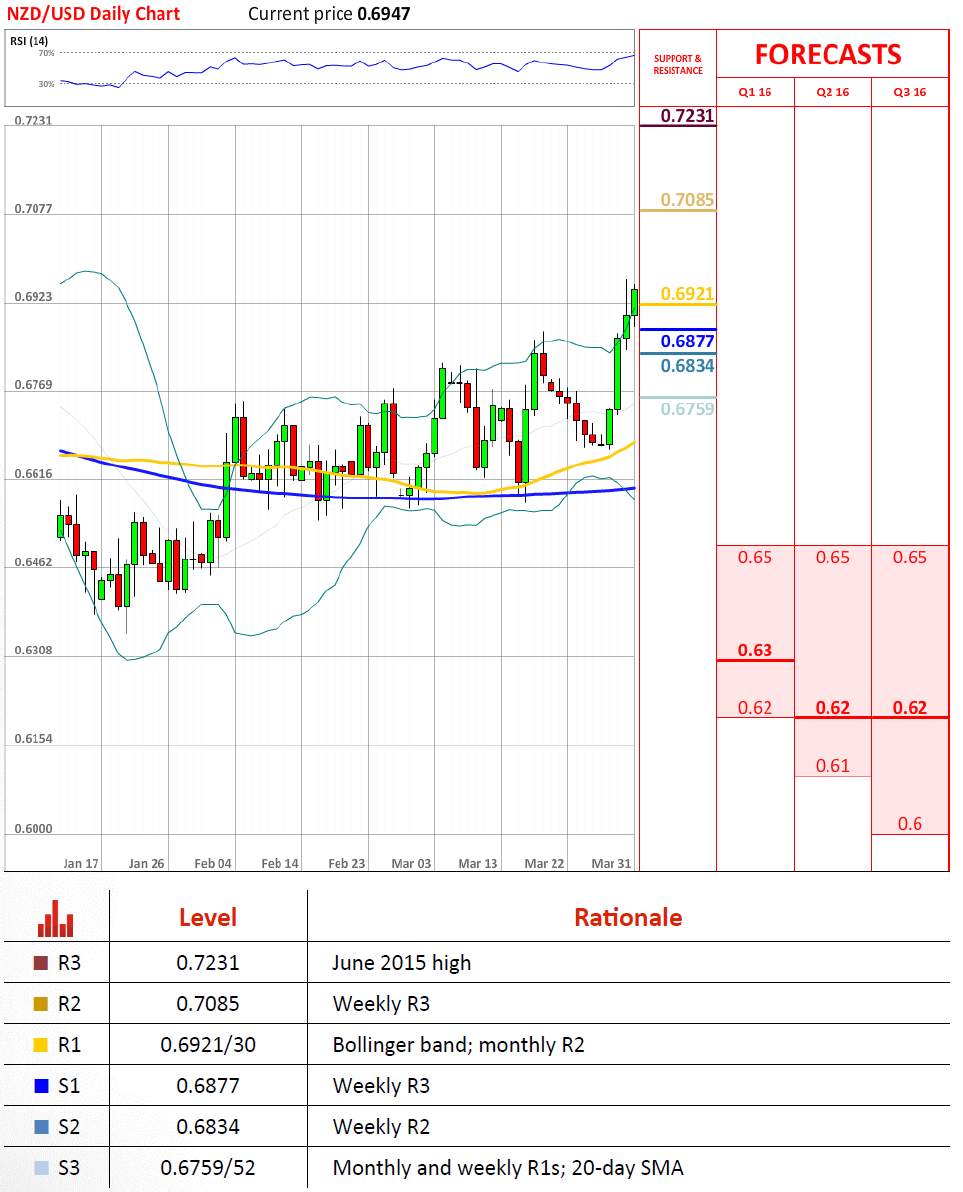Screen dimensions: 963x1192
Task: Click the FORECASTS heading
Action: (828, 55)
